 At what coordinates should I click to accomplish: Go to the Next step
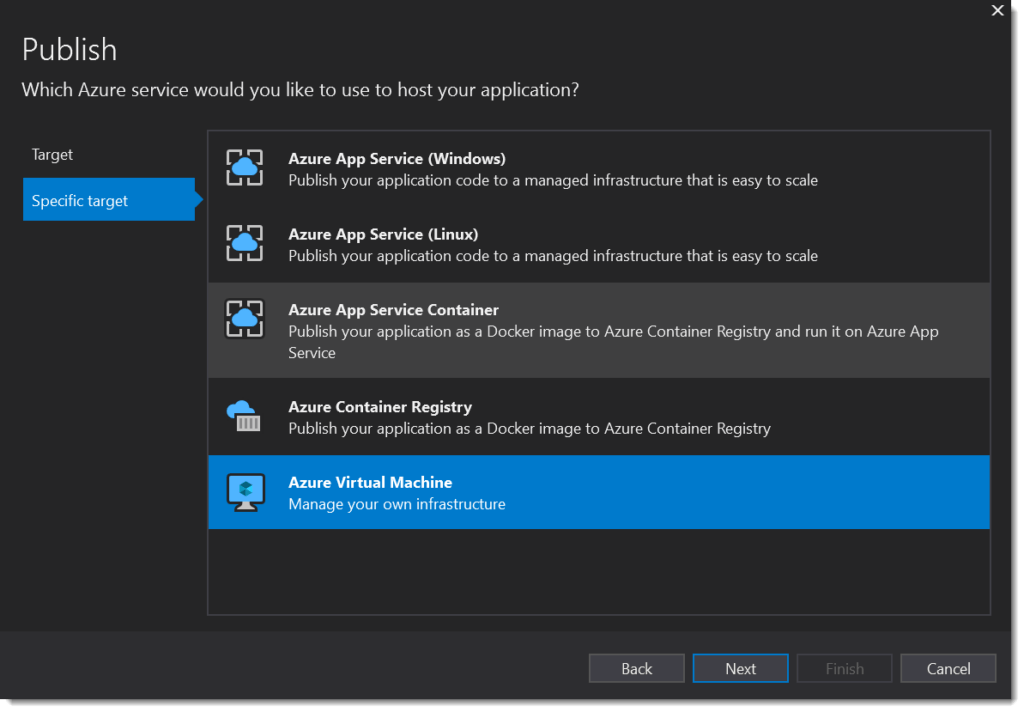(x=741, y=669)
